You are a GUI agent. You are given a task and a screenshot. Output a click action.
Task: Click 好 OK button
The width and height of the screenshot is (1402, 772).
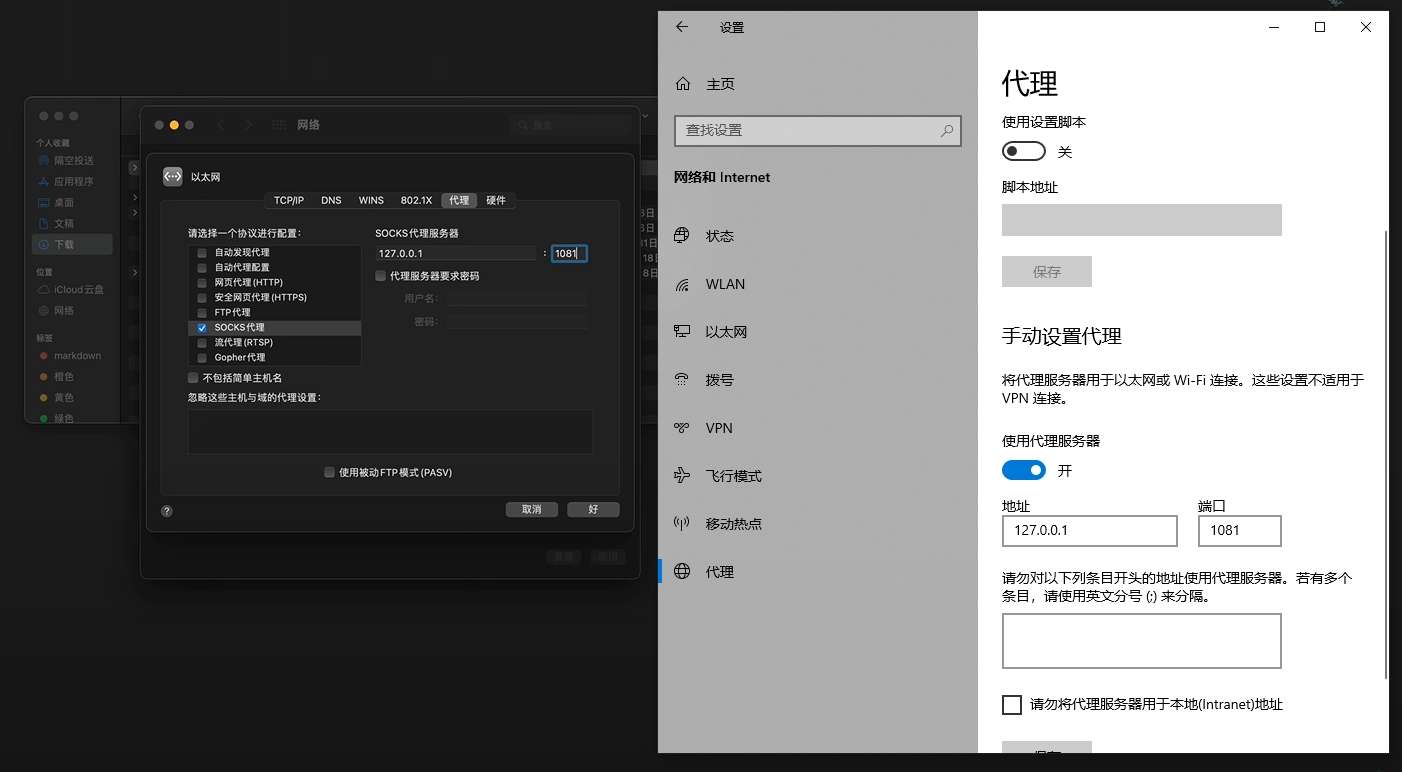[593, 510]
